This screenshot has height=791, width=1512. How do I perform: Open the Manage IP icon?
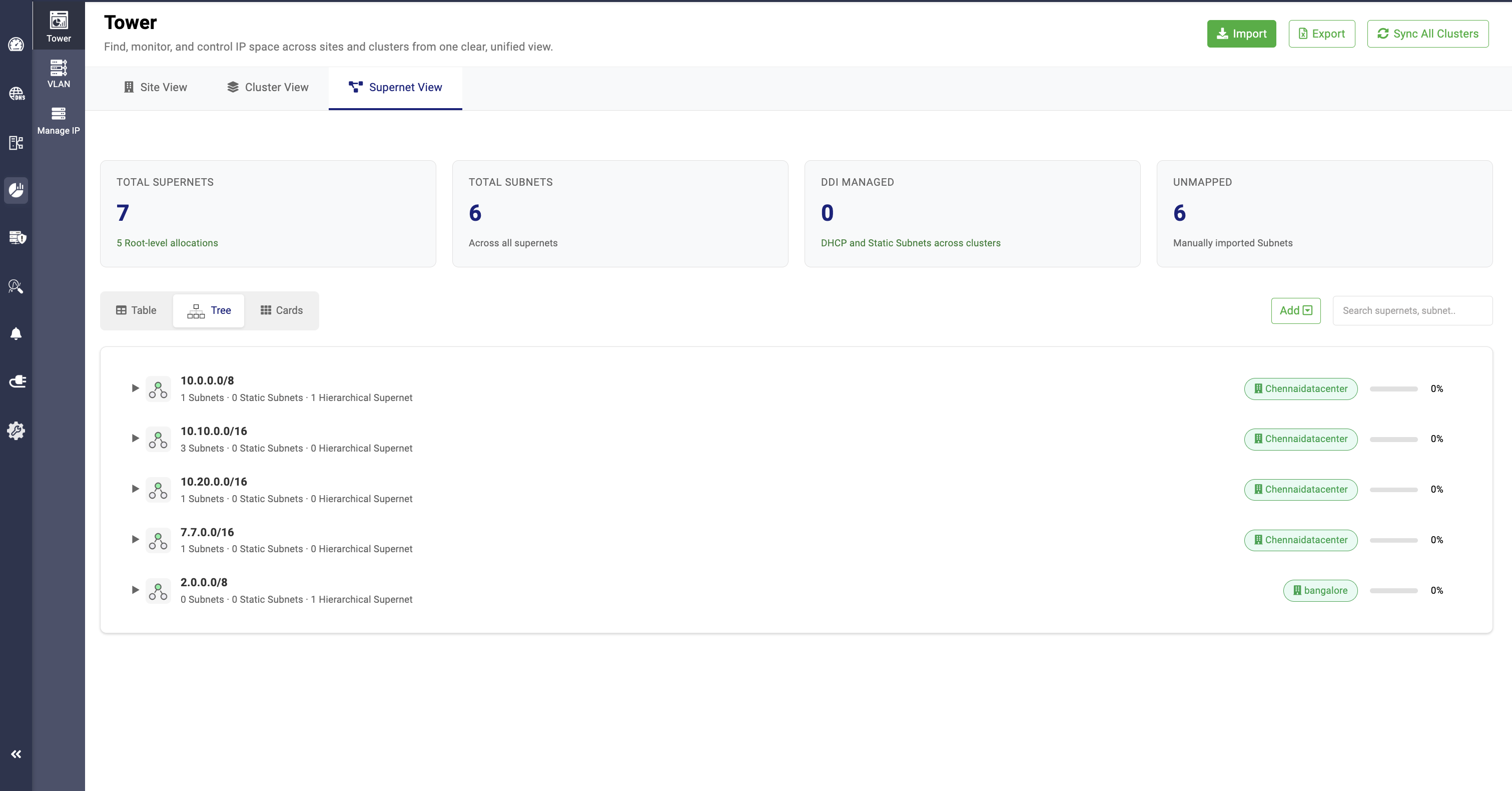pos(58,120)
